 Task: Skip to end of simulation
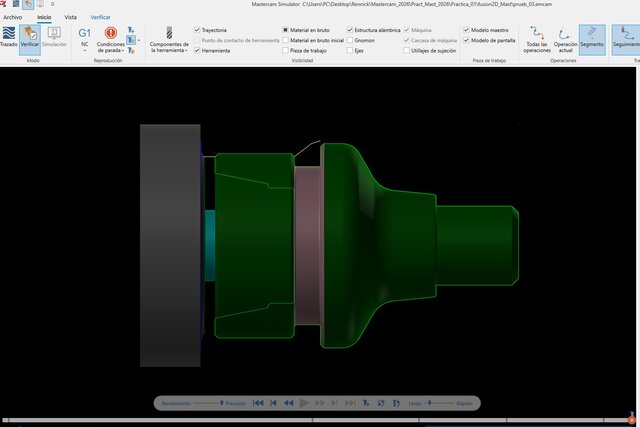click(350, 403)
